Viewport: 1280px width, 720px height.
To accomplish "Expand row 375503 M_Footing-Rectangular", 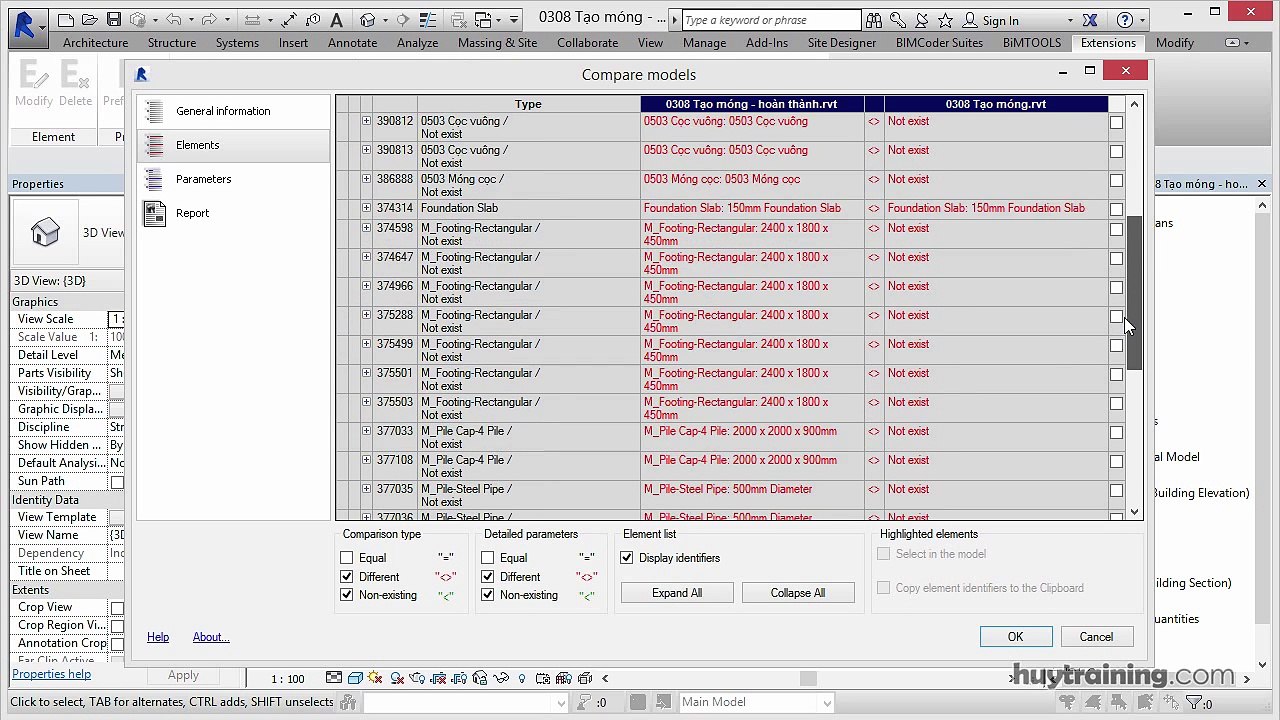I will point(366,402).
